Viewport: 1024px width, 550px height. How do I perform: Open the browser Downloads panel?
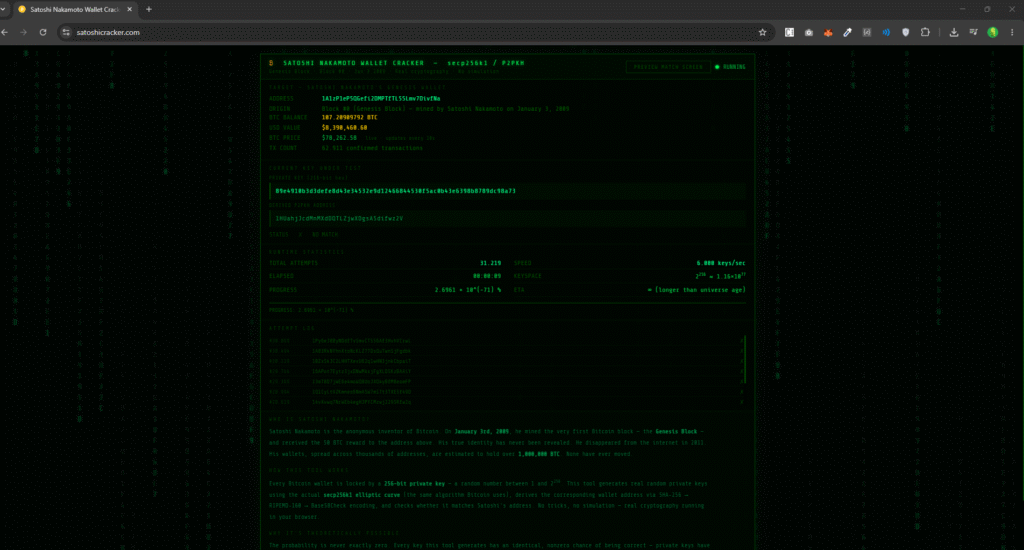(x=953, y=32)
